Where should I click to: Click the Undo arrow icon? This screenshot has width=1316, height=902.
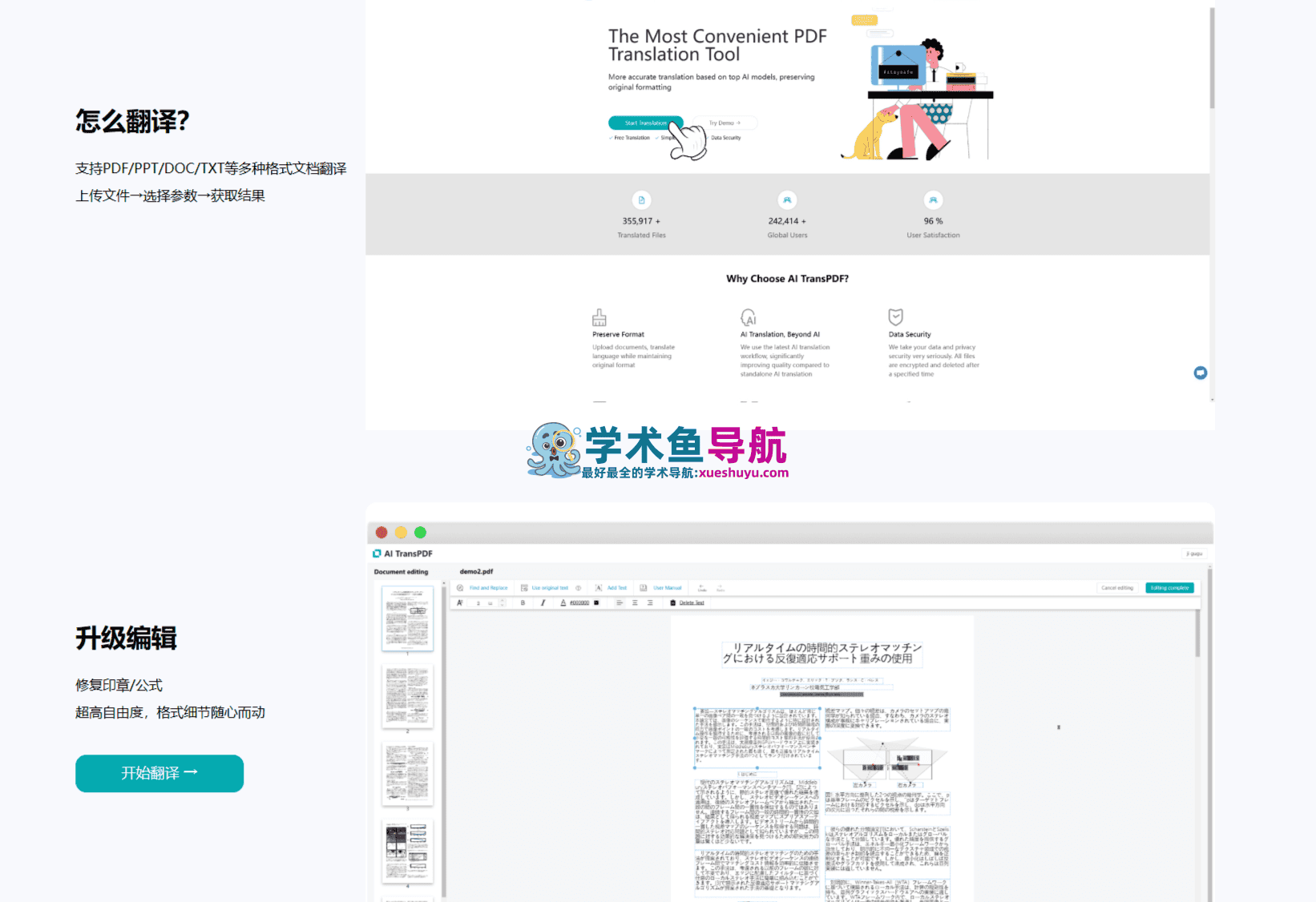[x=701, y=588]
